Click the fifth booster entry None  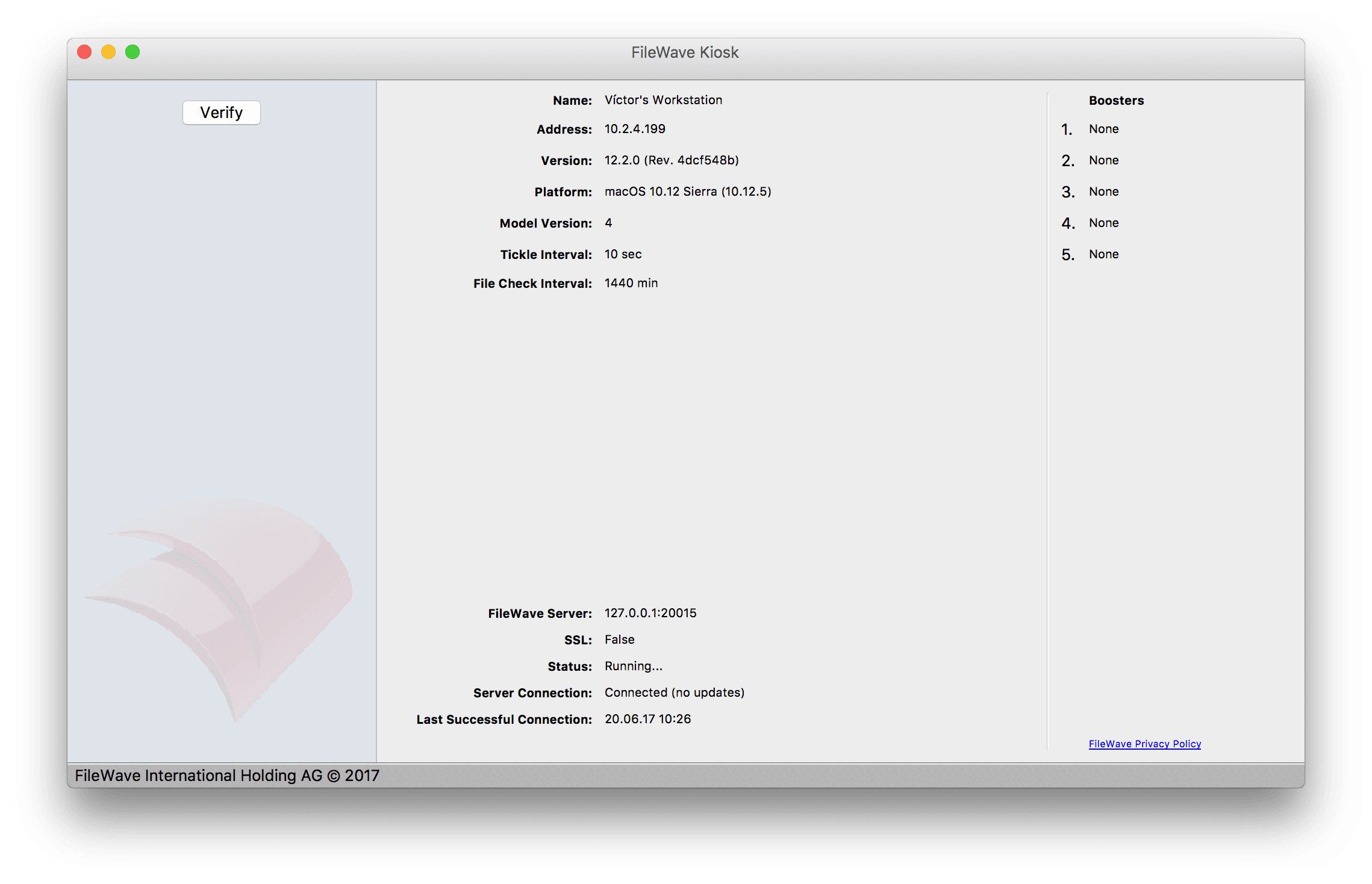tap(1103, 254)
